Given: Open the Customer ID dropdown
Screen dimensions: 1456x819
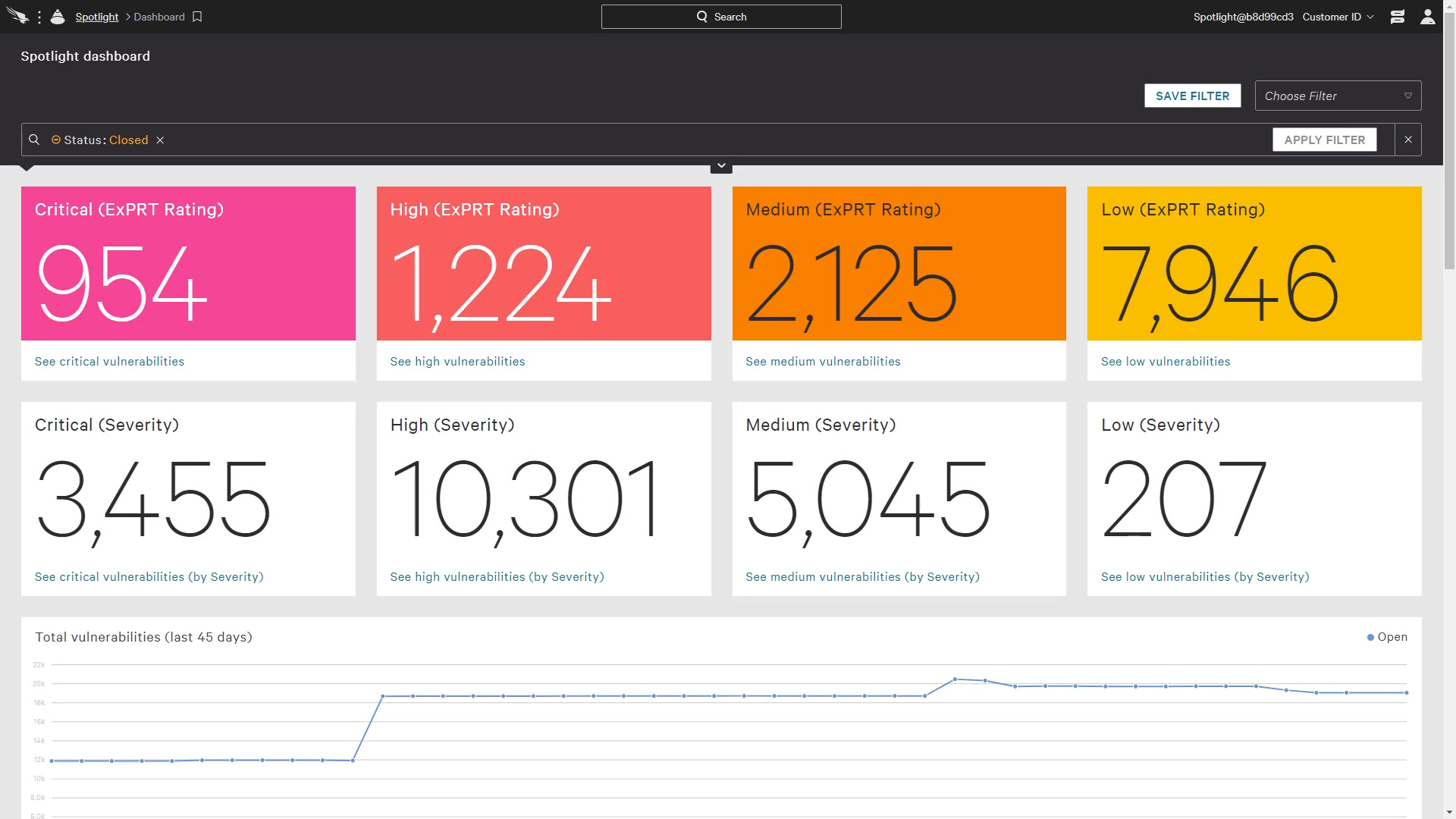Looking at the screenshot, I should point(1338,17).
